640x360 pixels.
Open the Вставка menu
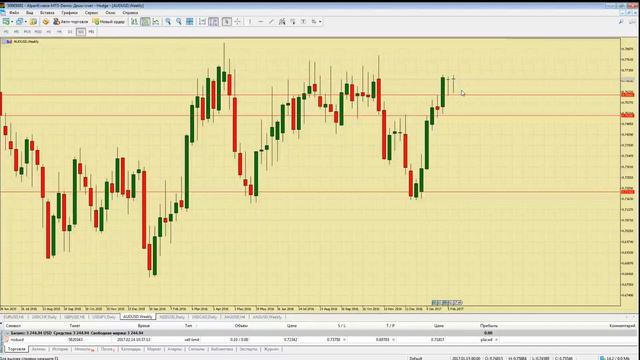pos(47,13)
